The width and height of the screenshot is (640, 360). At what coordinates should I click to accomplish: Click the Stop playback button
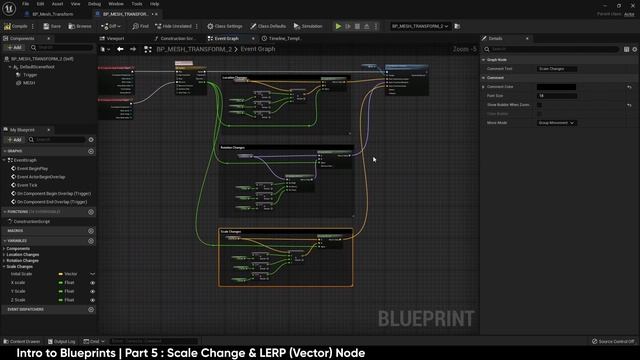tap(358, 26)
